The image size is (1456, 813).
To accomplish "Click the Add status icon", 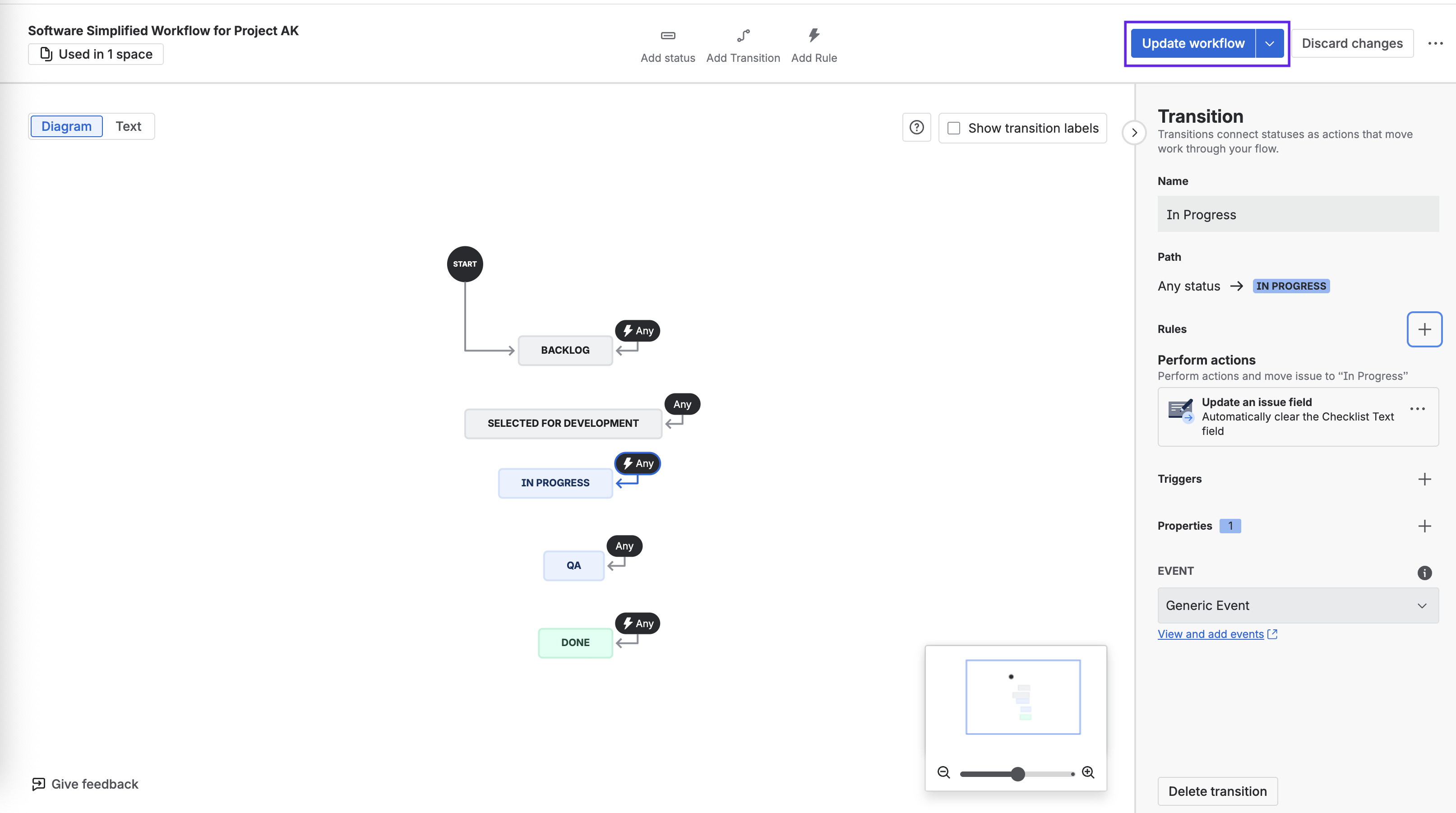I will [667, 36].
